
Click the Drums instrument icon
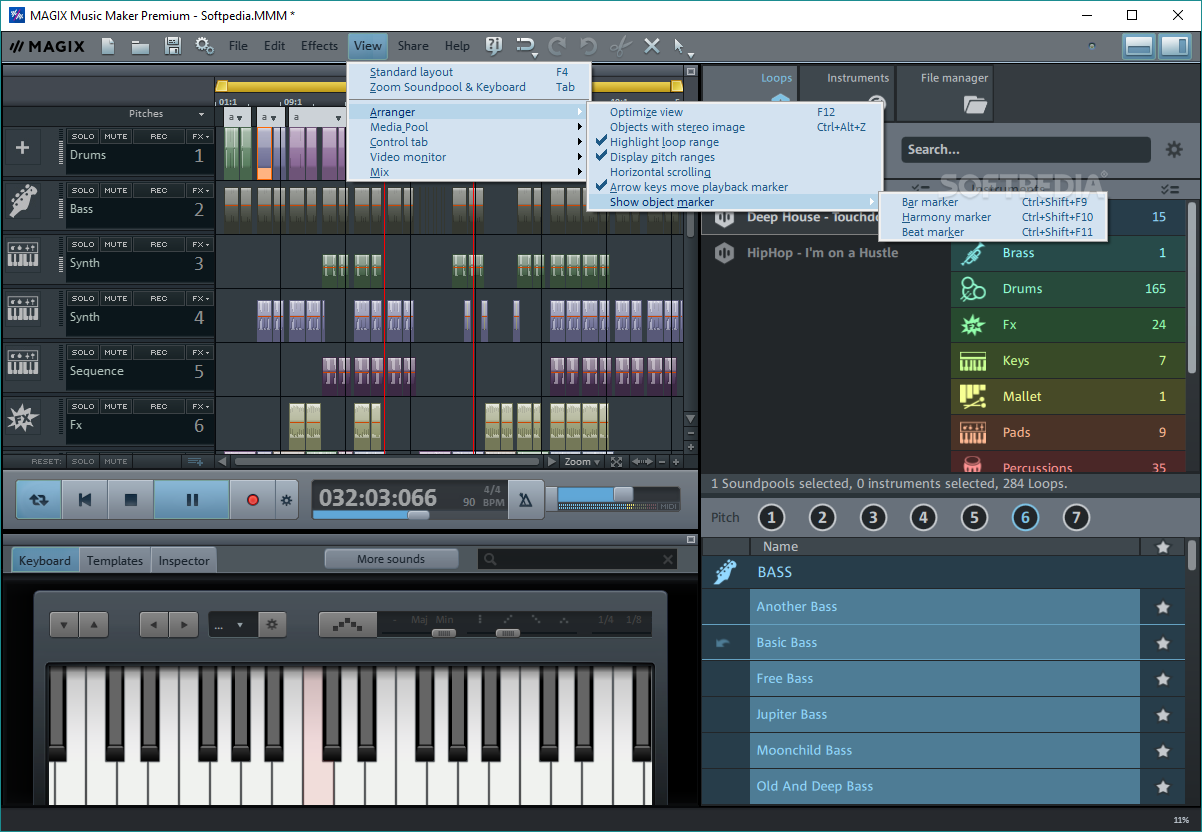pyautogui.click(x=973, y=289)
